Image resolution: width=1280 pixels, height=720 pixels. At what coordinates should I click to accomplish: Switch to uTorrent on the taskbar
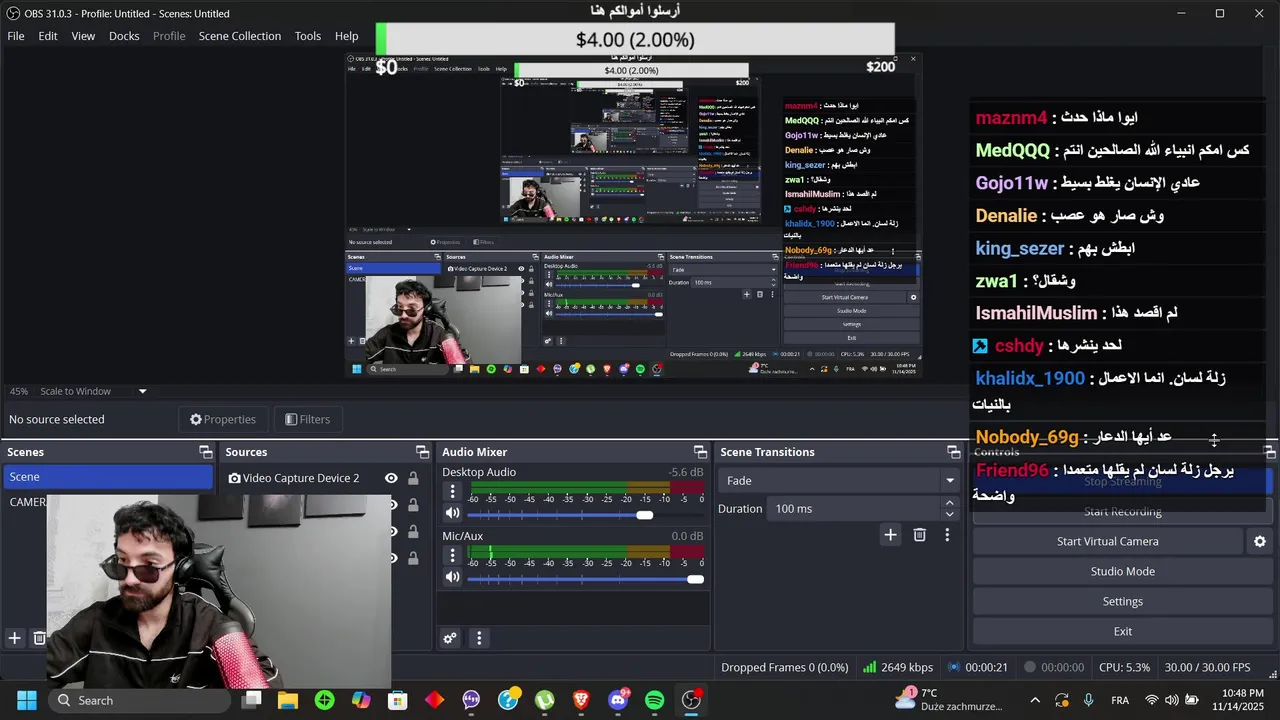coord(544,700)
